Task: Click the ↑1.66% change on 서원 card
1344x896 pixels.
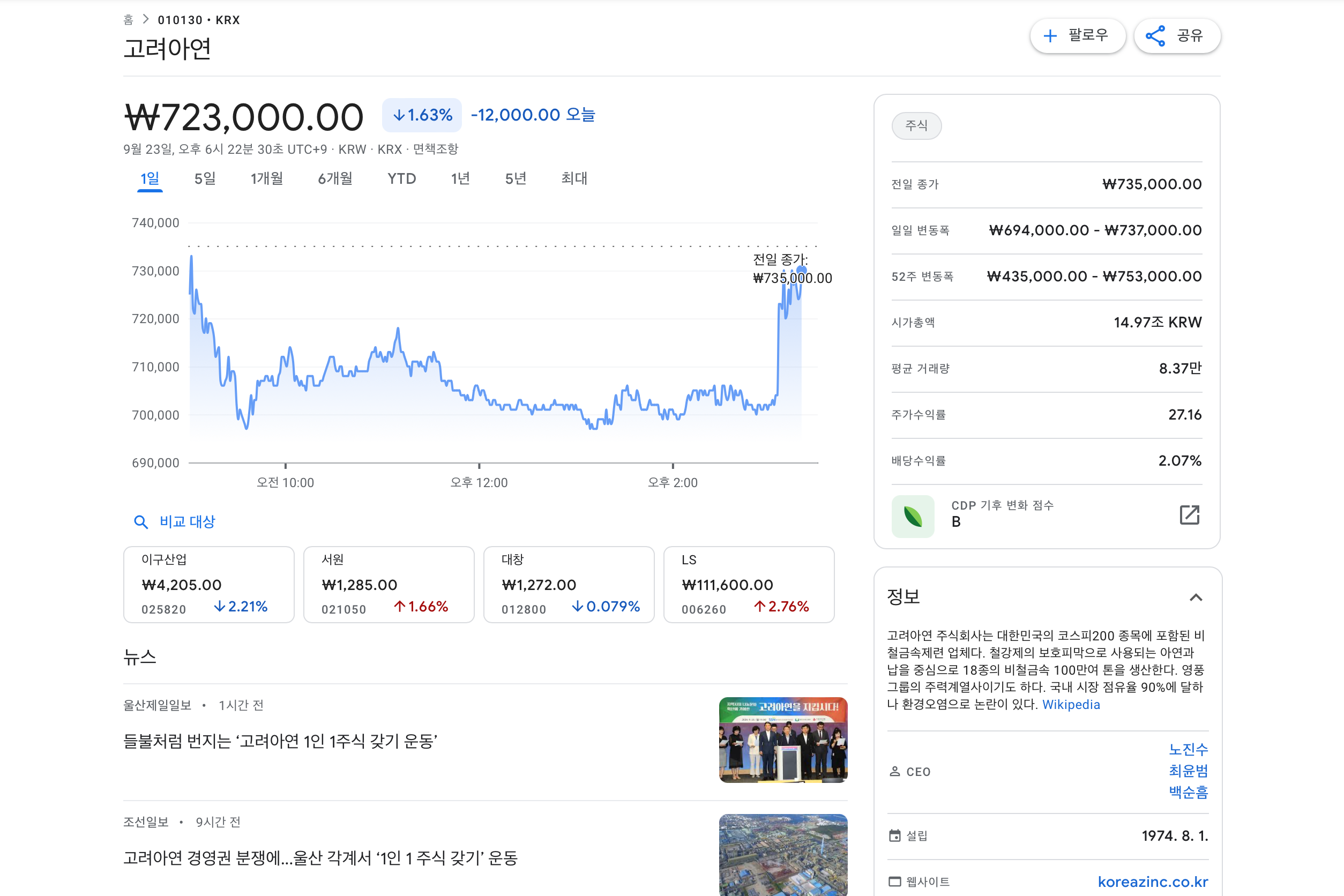Action: click(421, 606)
